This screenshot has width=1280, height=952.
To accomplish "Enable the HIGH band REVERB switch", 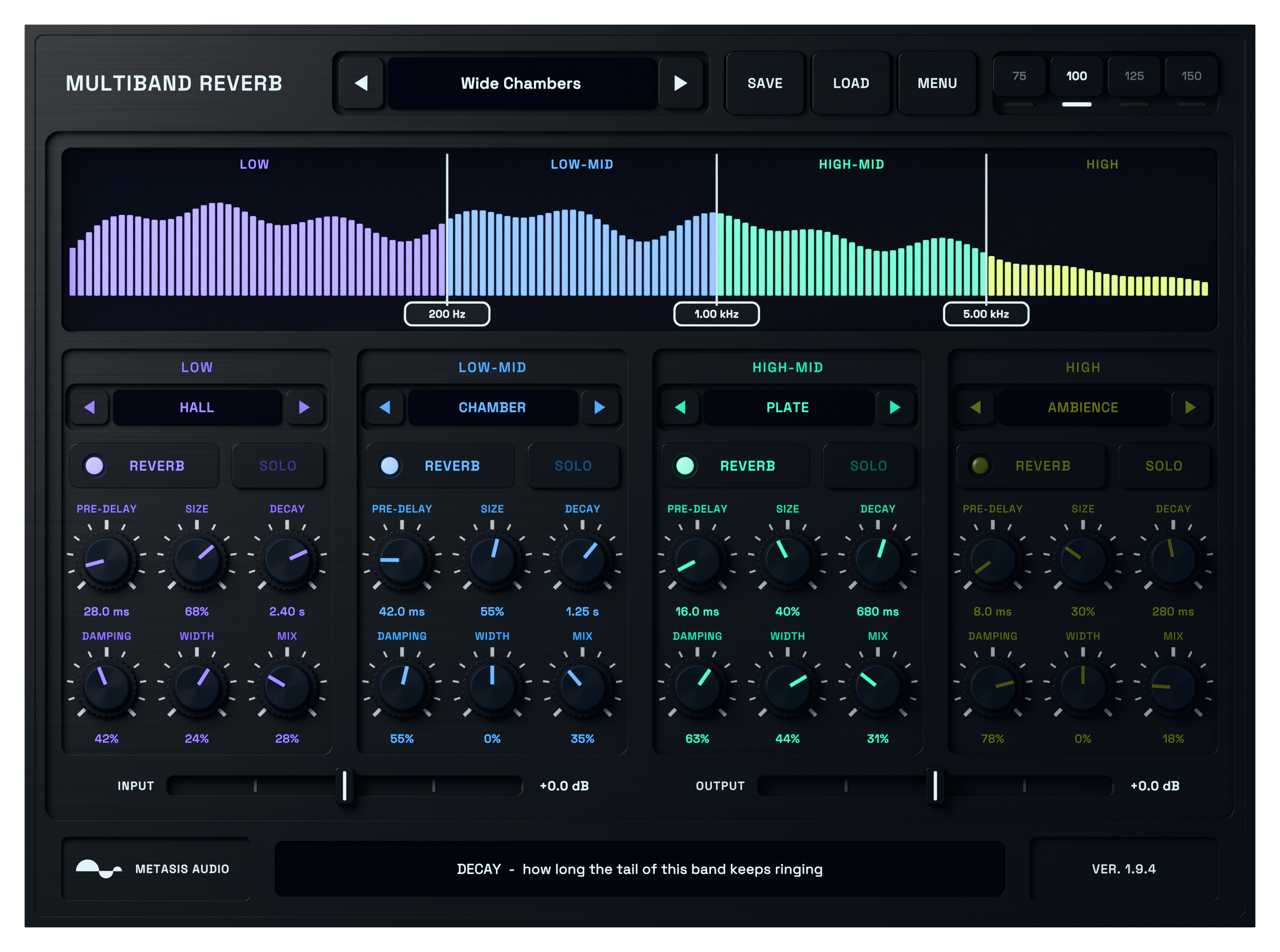I will (x=1031, y=466).
